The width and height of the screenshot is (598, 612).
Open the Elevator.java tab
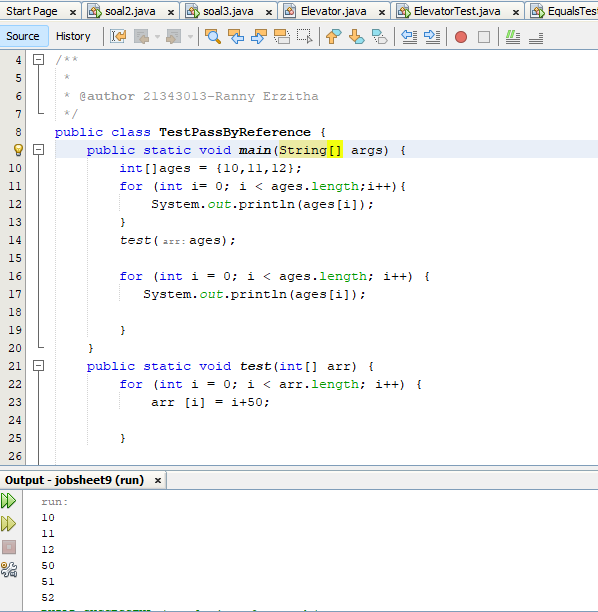point(333,11)
